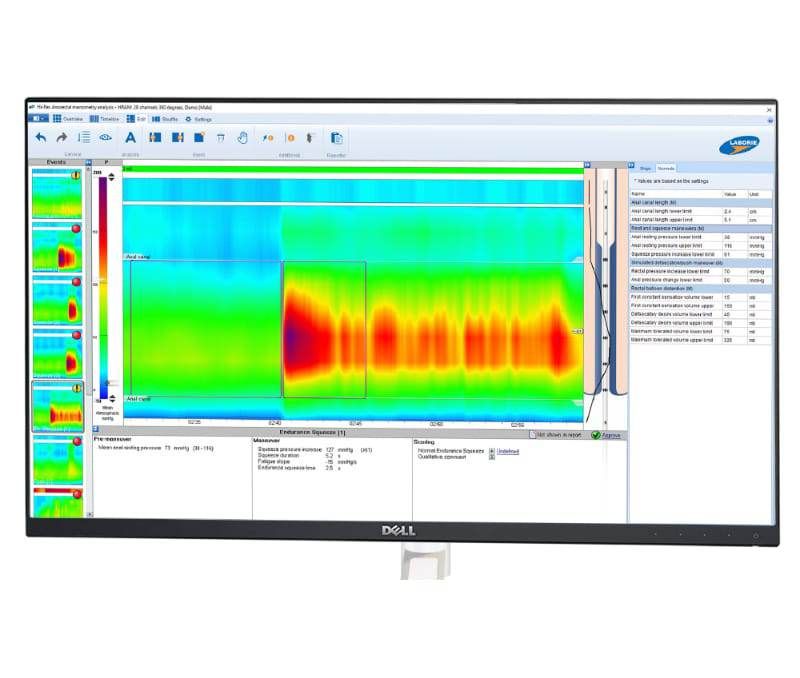Click the numbered list icon in the toolbar

[84, 138]
